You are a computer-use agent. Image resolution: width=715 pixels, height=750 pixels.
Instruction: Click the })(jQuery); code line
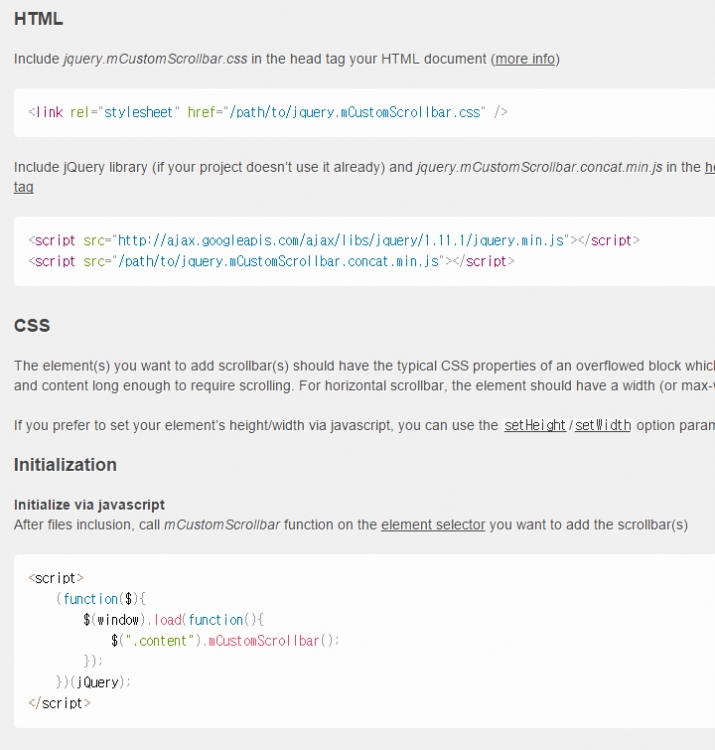pos(93,682)
